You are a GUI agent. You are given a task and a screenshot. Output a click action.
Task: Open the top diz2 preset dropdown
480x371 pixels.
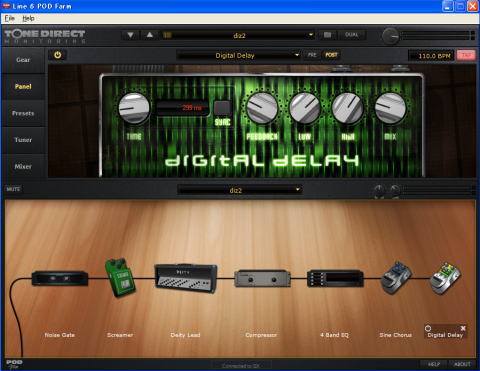pyautogui.click(x=239, y=35)
